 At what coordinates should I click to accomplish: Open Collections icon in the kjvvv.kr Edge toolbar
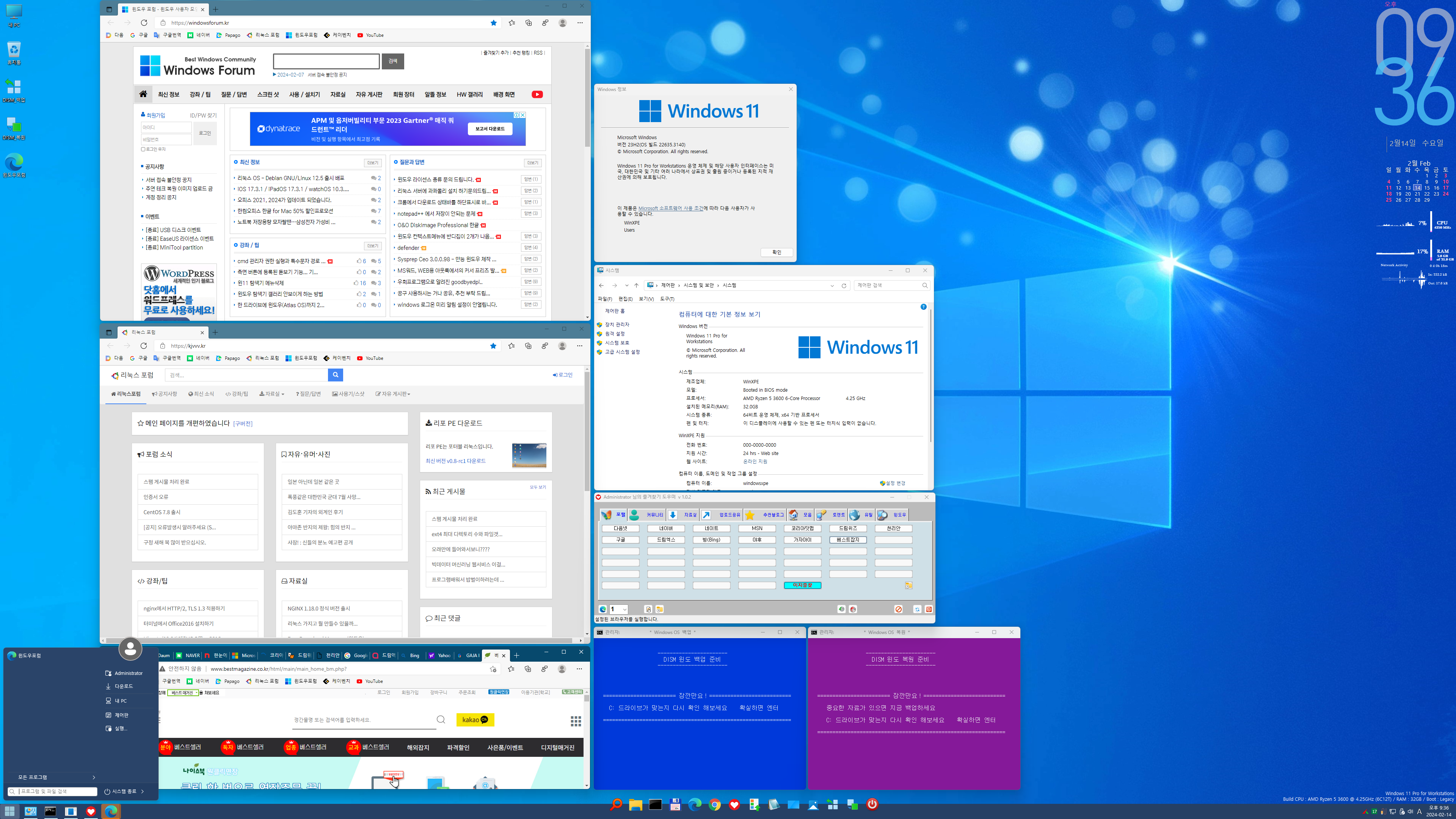coord(529,346)
